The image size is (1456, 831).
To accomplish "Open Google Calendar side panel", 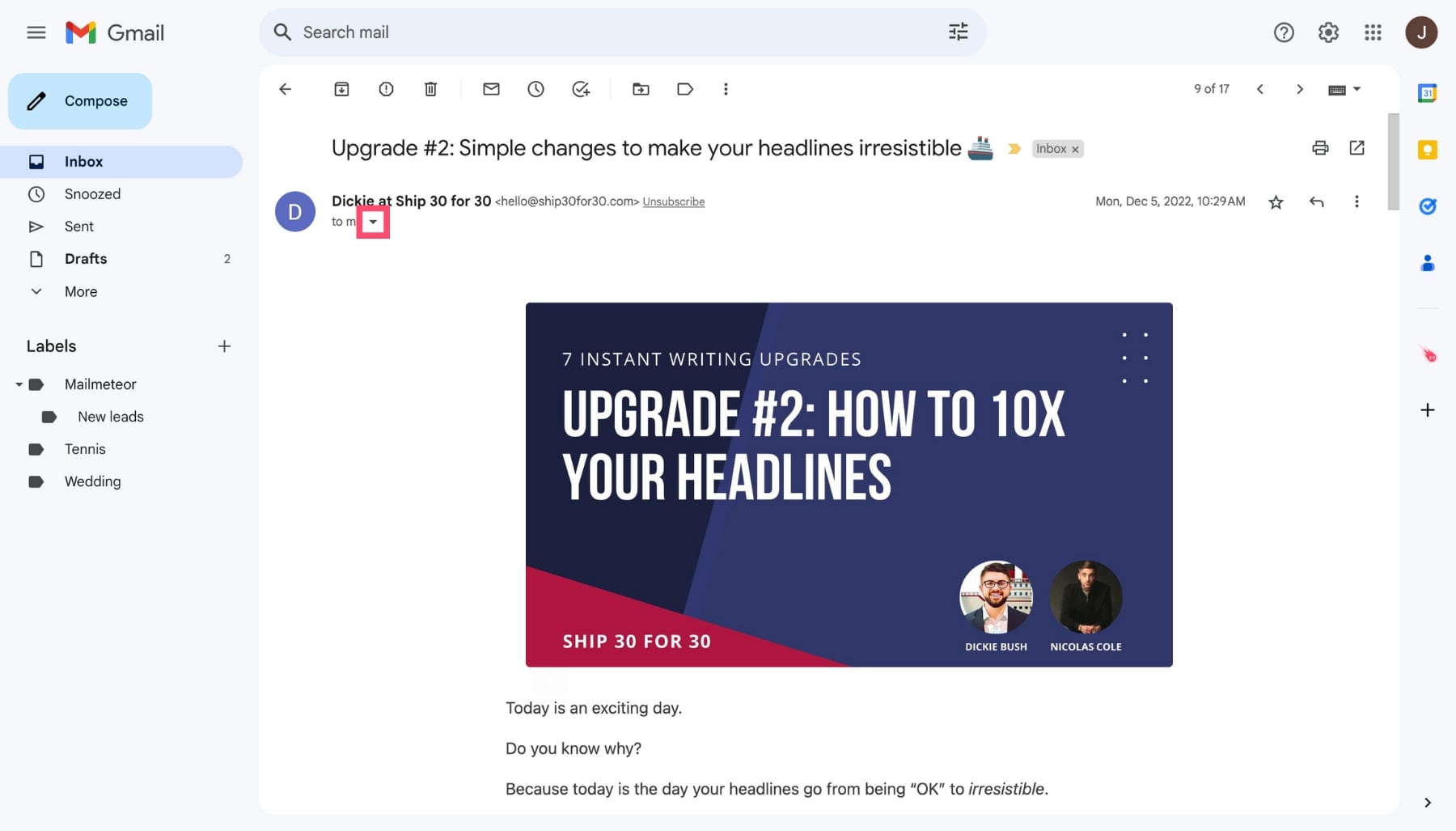I will [1428, 93].
